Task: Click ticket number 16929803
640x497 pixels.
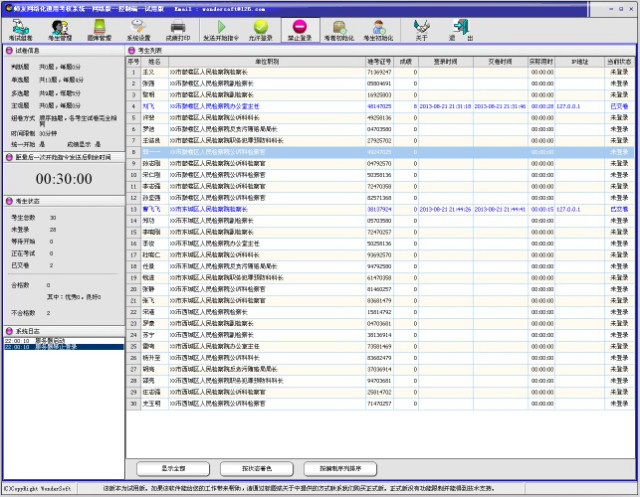Action: pos(379,95)
